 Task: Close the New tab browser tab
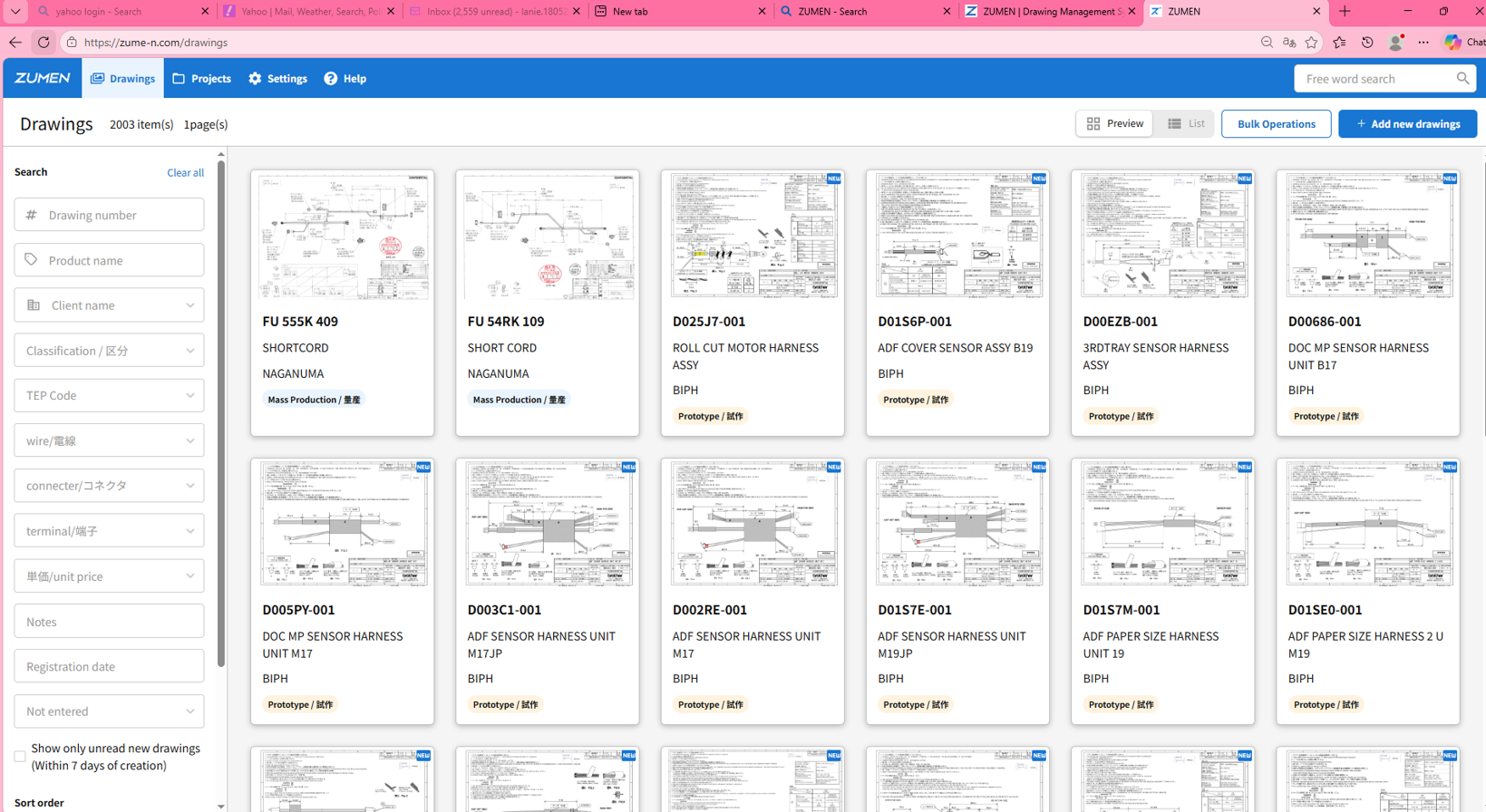point(762,12)
